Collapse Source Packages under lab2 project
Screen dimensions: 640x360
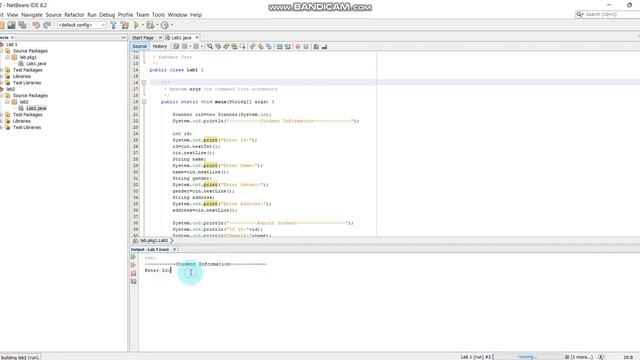tap(1, 96)
